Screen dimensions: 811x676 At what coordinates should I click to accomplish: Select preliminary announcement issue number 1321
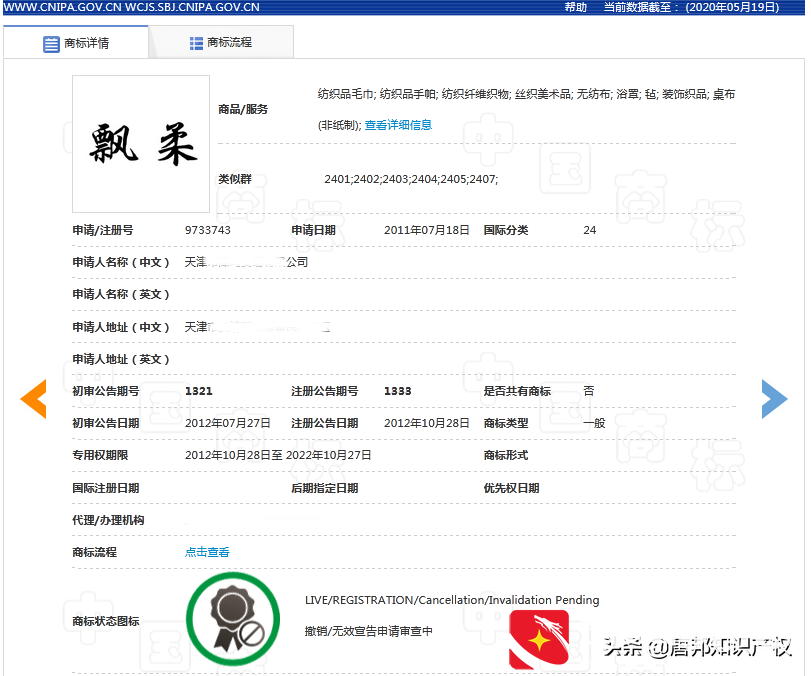coord(199,391)
